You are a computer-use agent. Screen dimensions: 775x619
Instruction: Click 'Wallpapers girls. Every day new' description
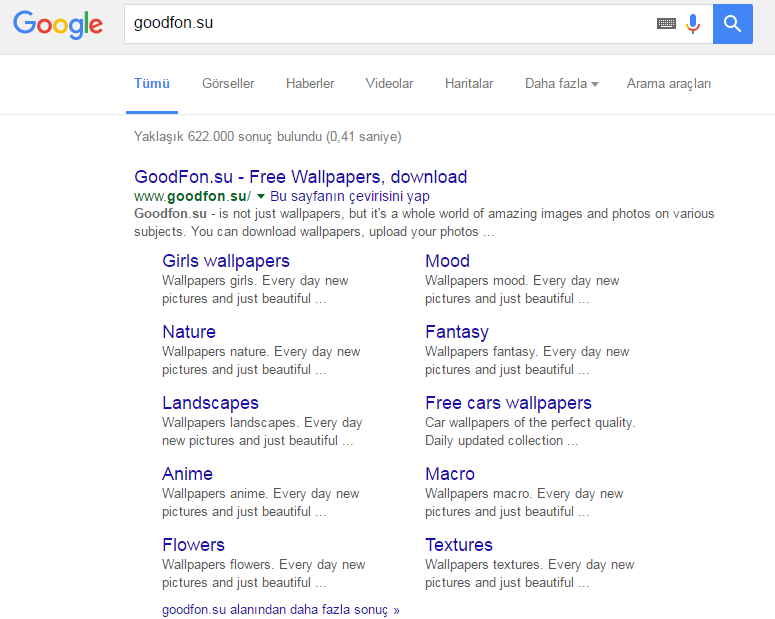tap(255, 290)
